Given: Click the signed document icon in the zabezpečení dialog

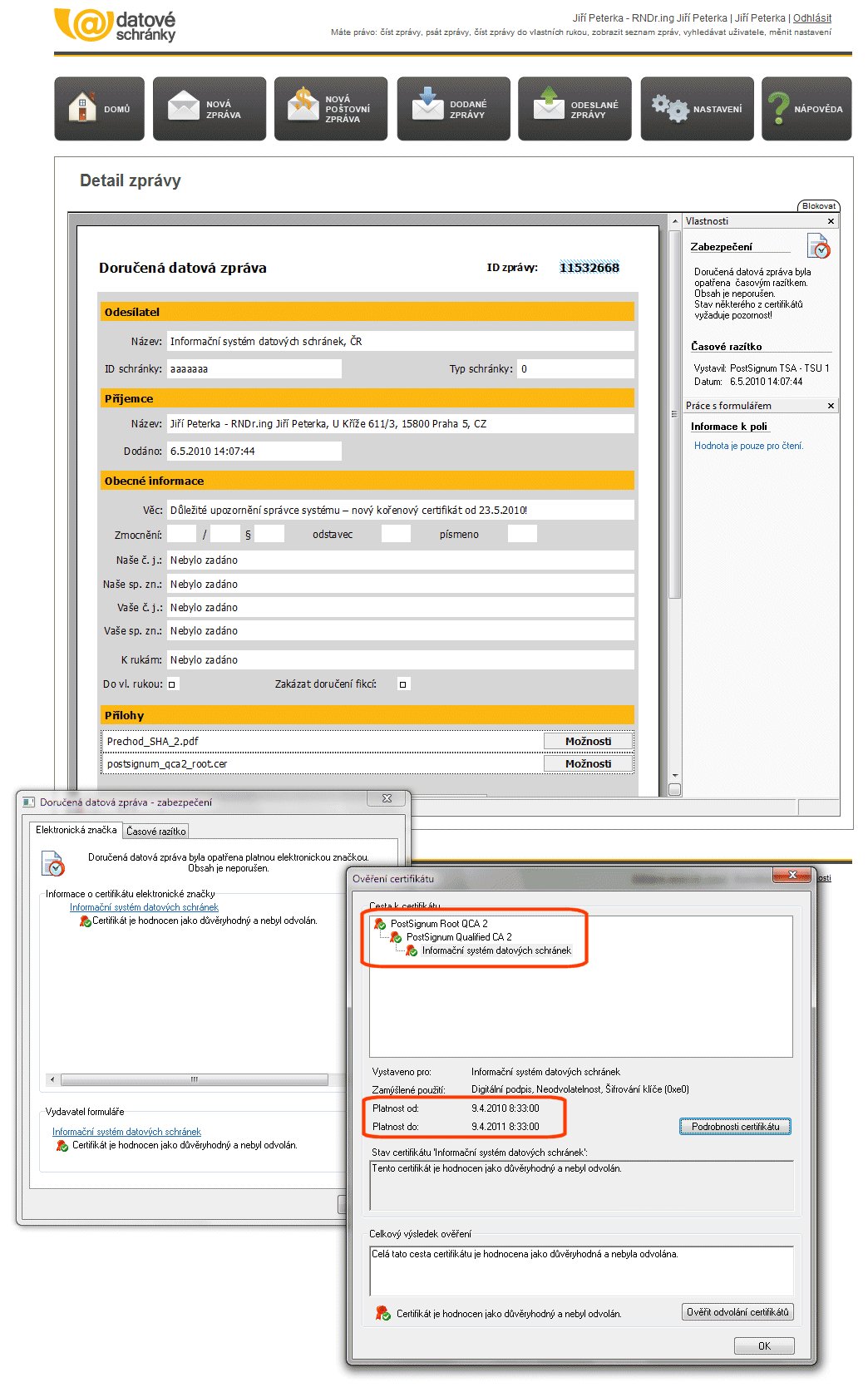Looking at the screenshot, I should [x=53, y=863].
